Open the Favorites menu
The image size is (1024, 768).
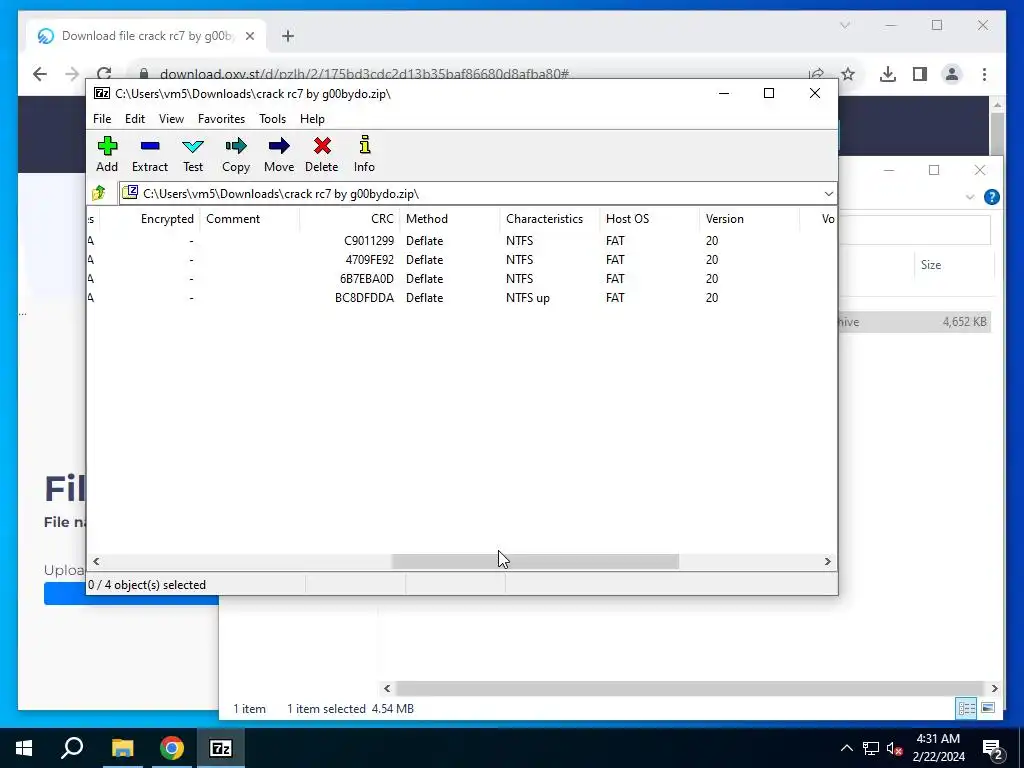pos(221,119)
